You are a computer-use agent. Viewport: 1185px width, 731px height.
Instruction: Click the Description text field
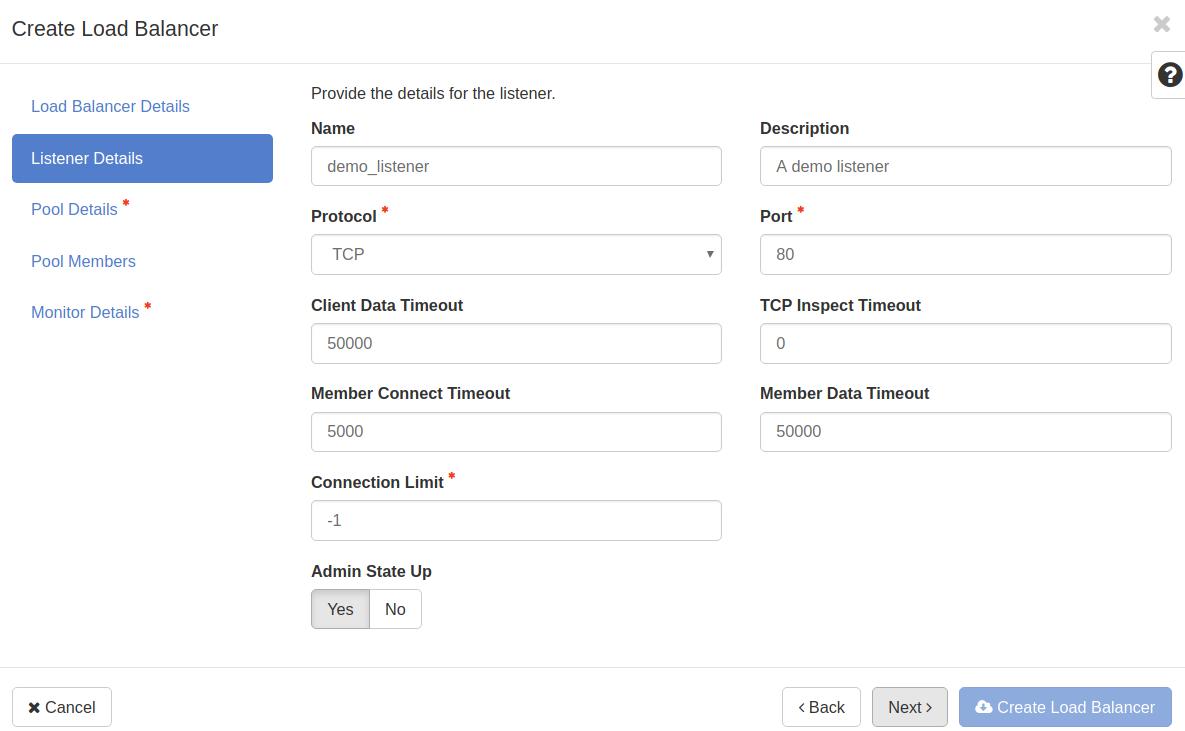[965, 166]
